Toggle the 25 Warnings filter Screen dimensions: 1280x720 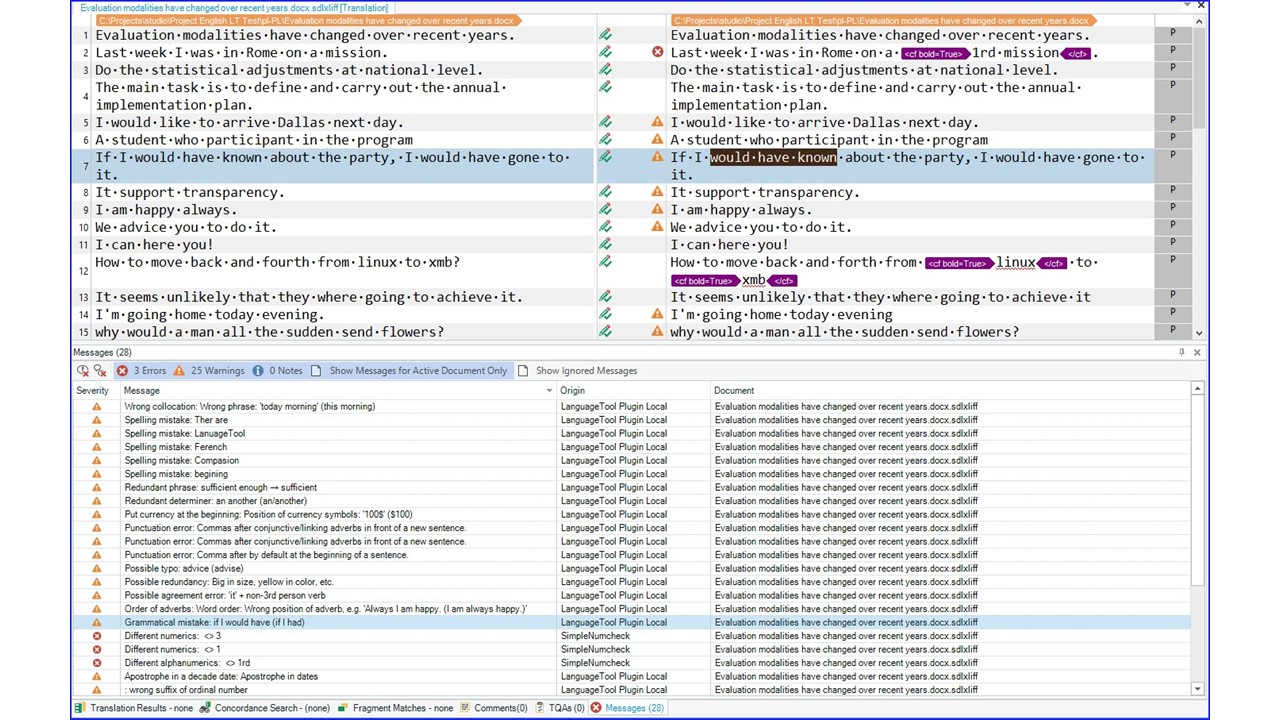(208, 371)
